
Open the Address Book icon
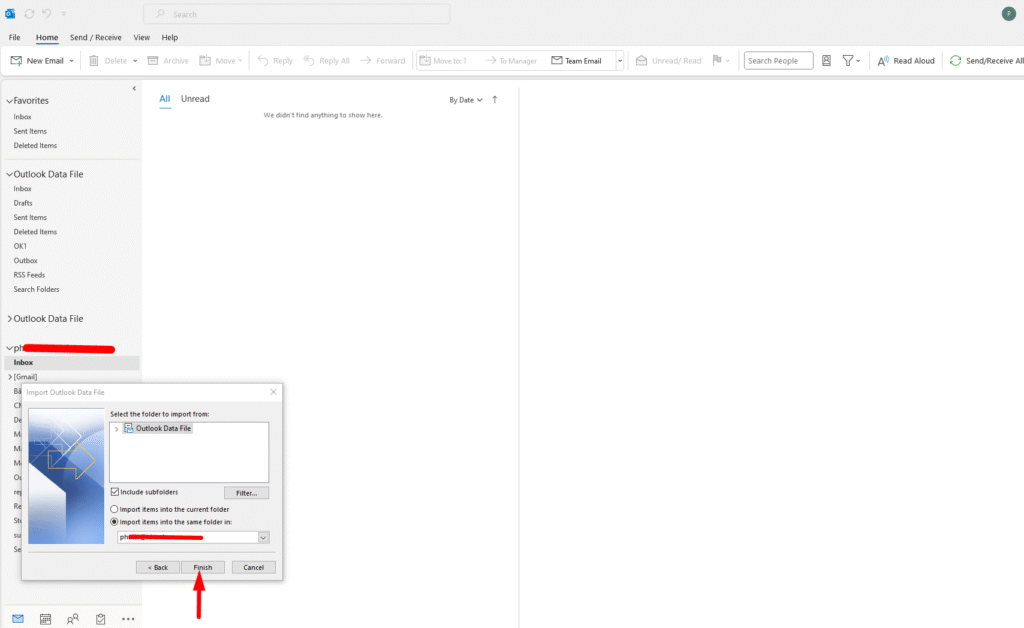826,61
